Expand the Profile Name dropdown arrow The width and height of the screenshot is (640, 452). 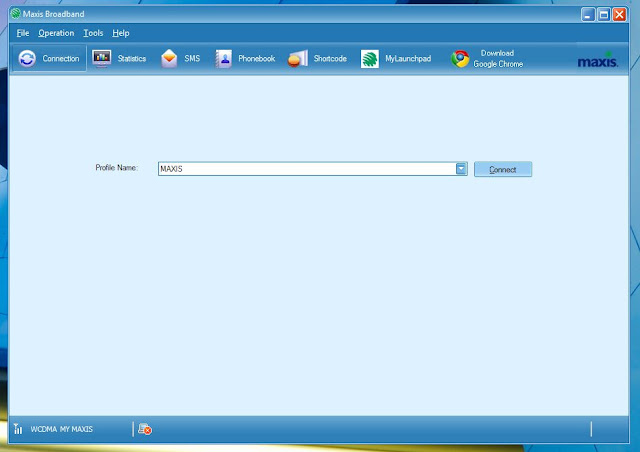tap(461, 169)
